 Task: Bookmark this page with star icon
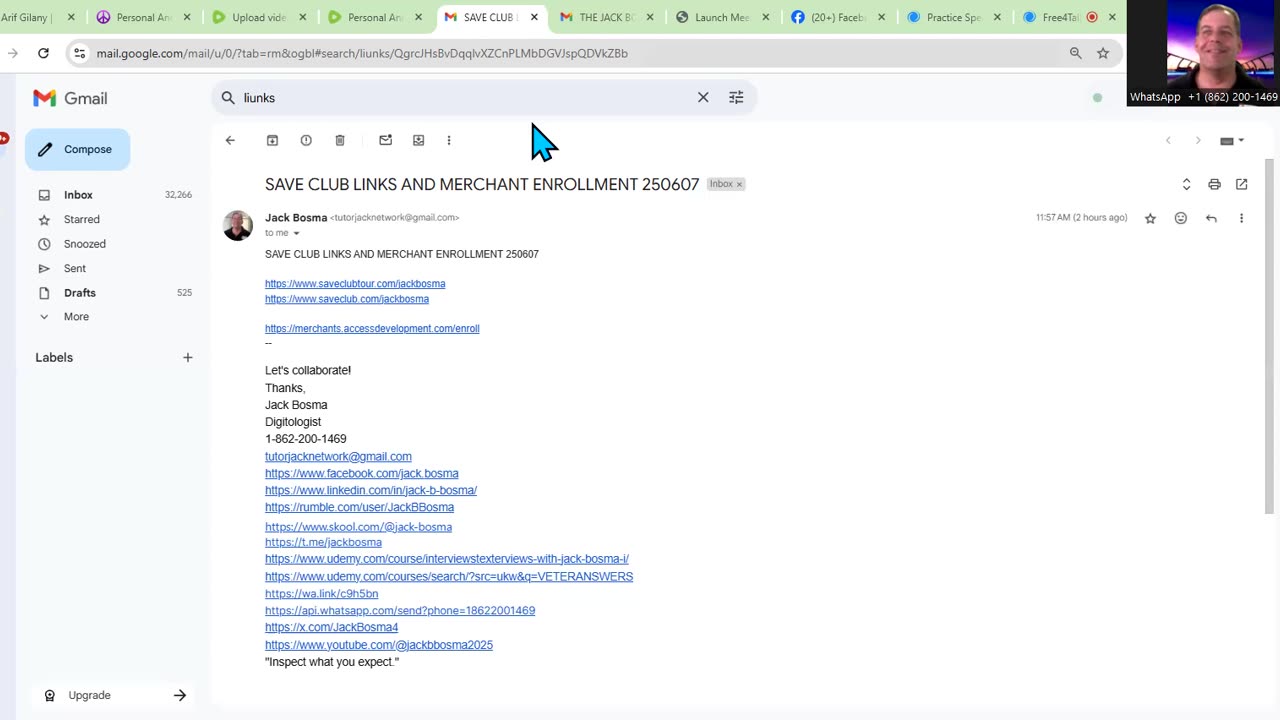1103,53
